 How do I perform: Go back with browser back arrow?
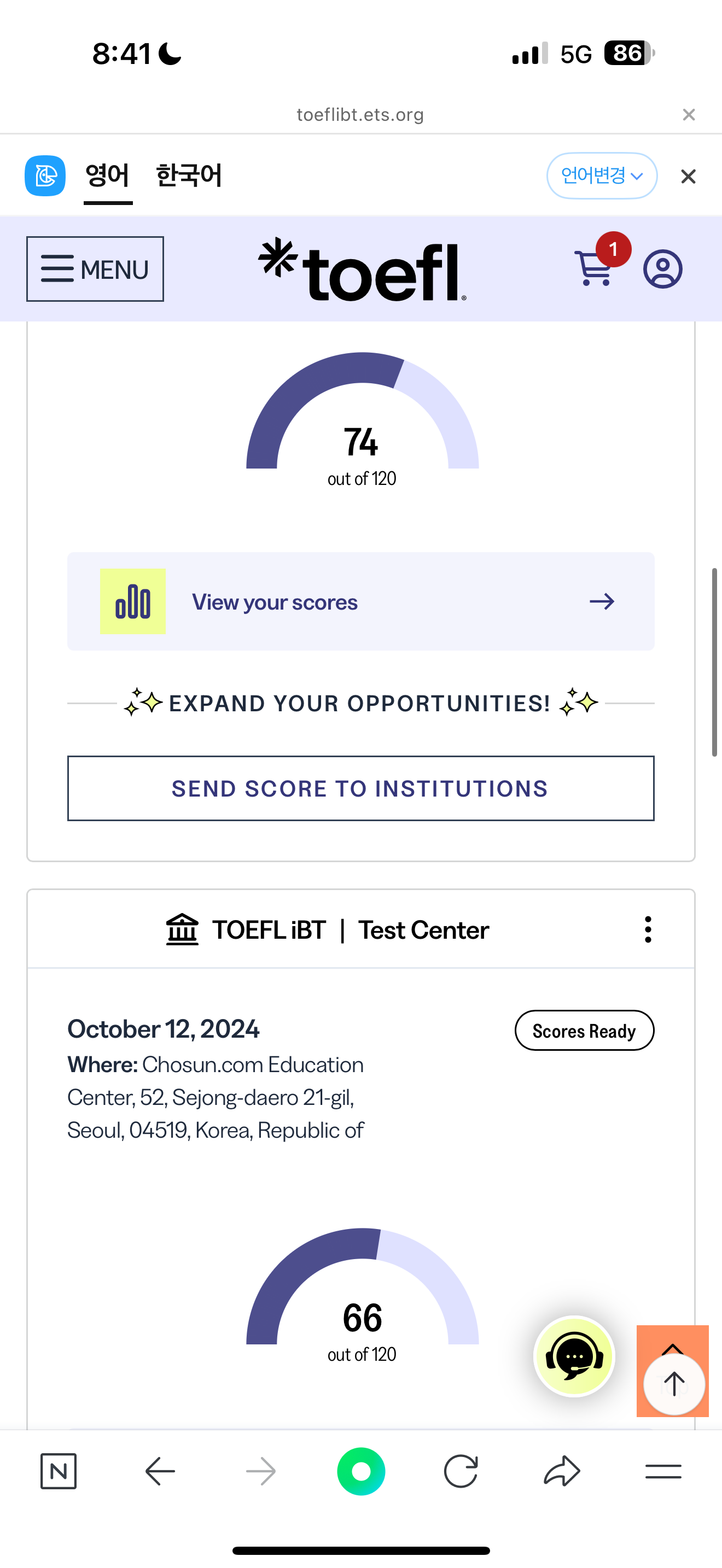(x=160, y=1471)
